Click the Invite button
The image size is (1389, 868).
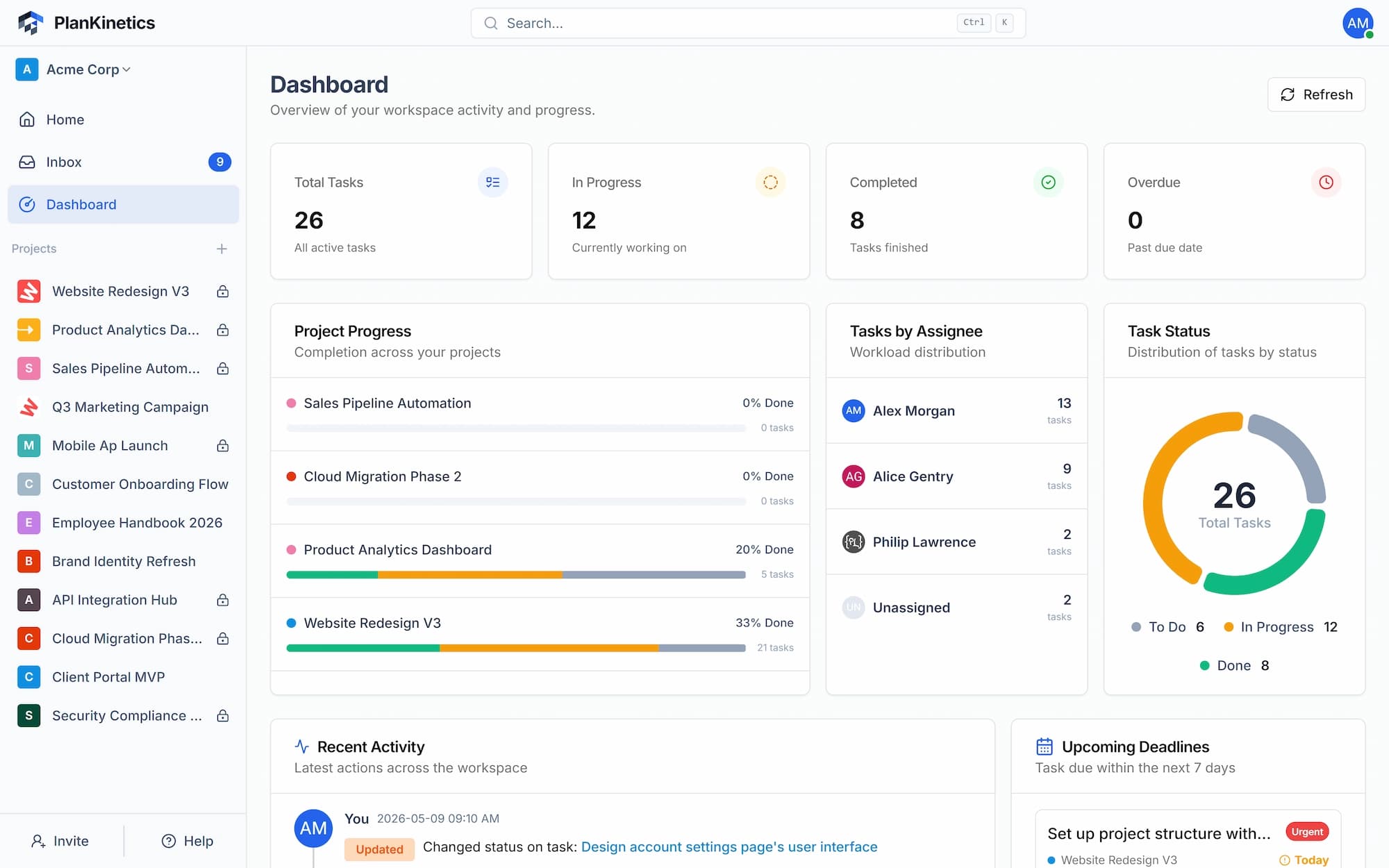click(60, 841)
